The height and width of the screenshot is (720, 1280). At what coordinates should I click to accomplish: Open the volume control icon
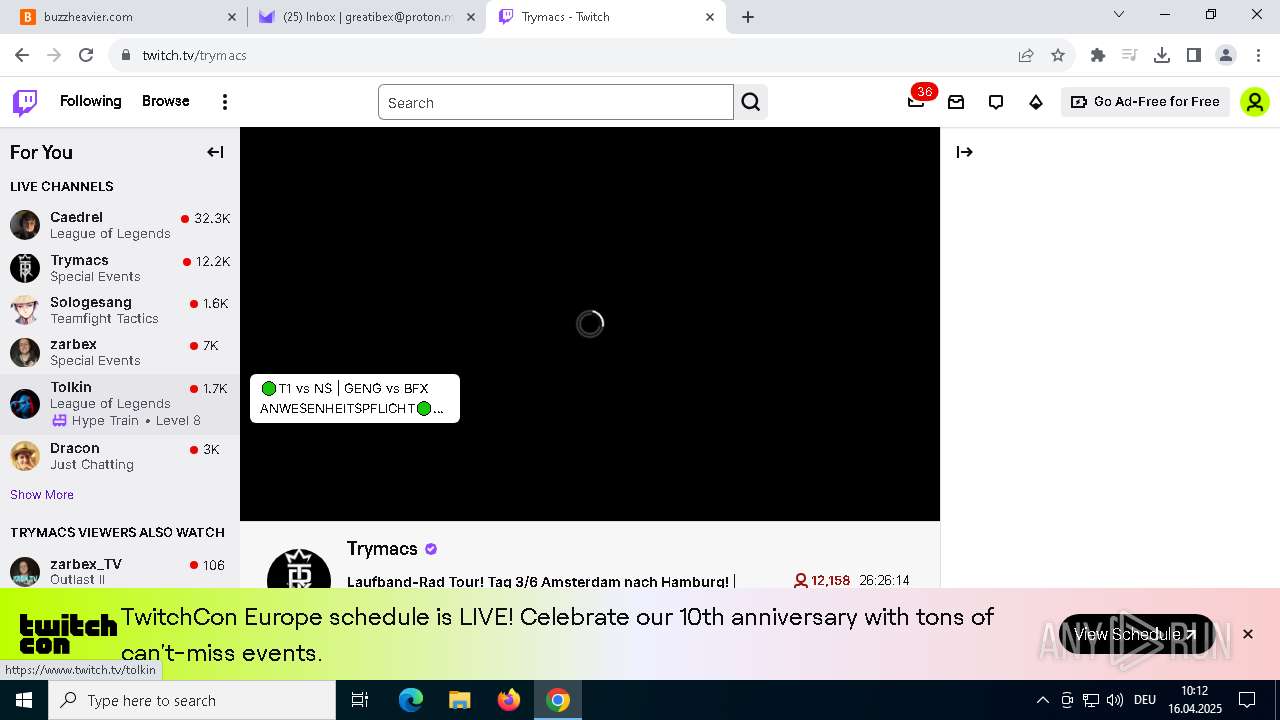[x=1115, y=700]
